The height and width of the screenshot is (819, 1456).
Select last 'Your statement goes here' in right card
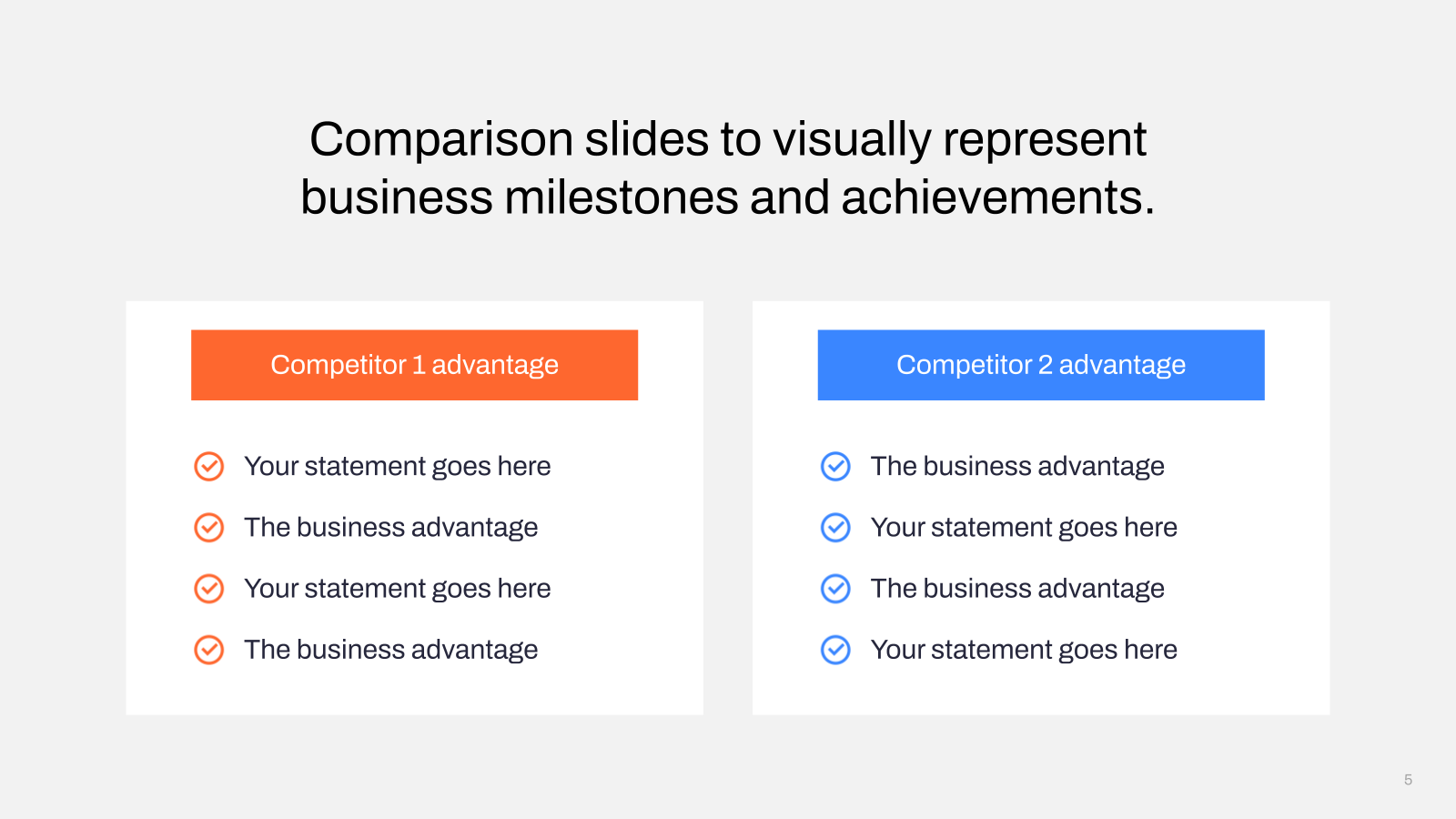1024,650
